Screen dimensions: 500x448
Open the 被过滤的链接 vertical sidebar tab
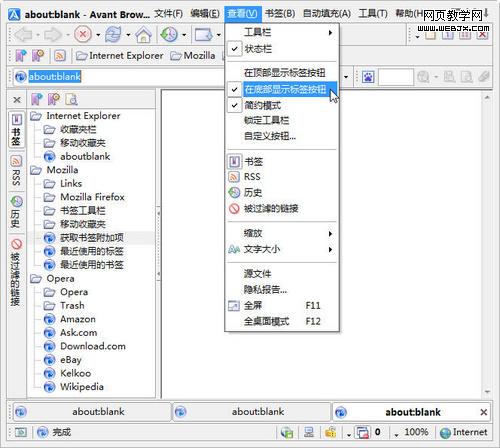pos(16,272)
